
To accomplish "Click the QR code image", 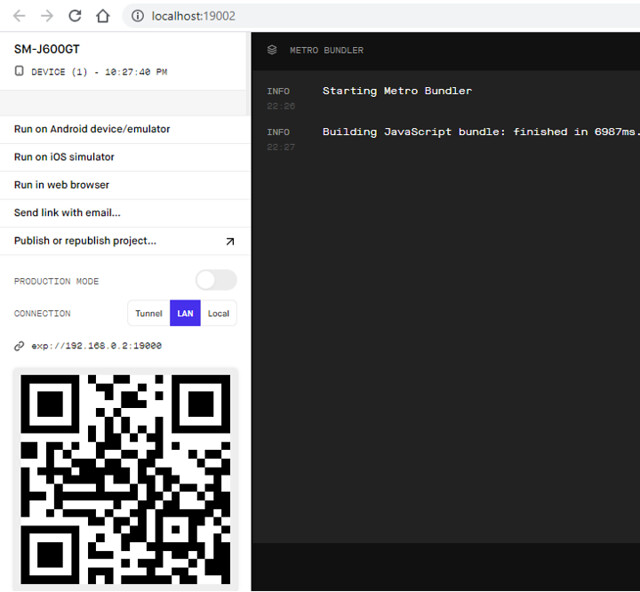I will 125,479.
